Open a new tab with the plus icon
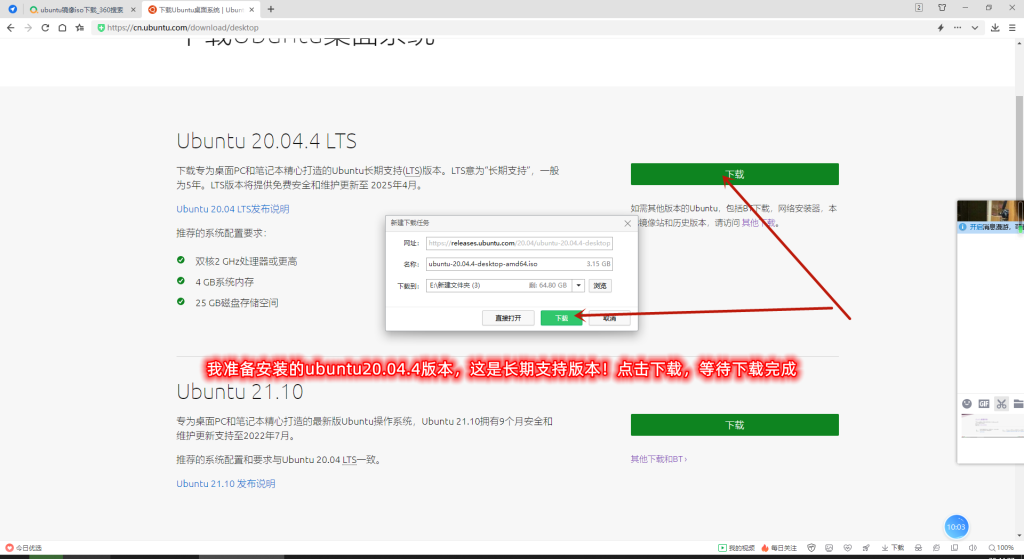Viewport: 1024px width, 559px height. tap(271, 9)
